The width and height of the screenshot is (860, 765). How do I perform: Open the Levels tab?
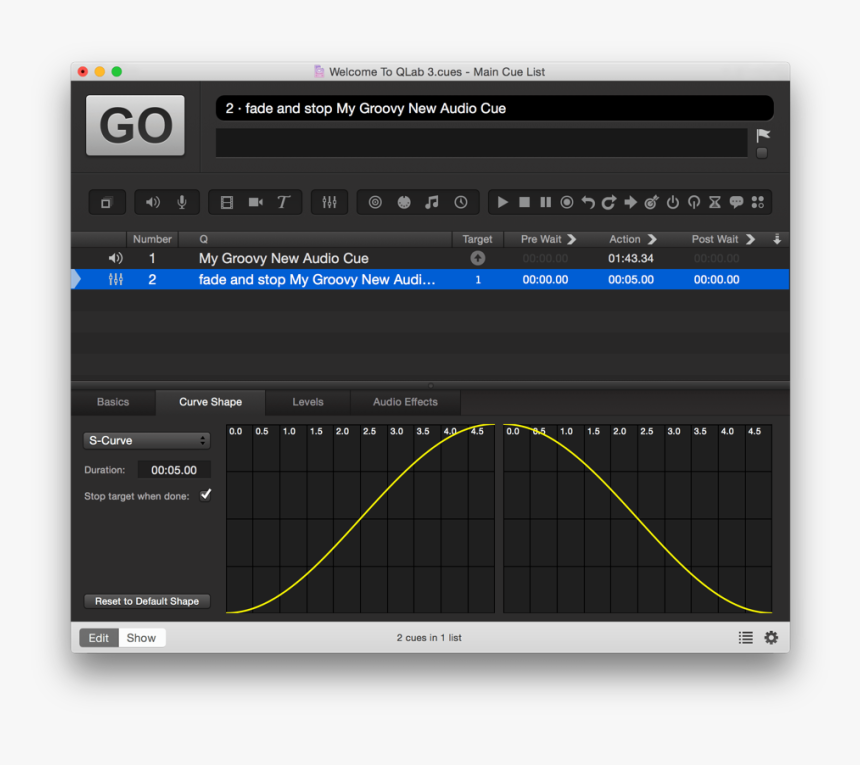click(307, 402)
